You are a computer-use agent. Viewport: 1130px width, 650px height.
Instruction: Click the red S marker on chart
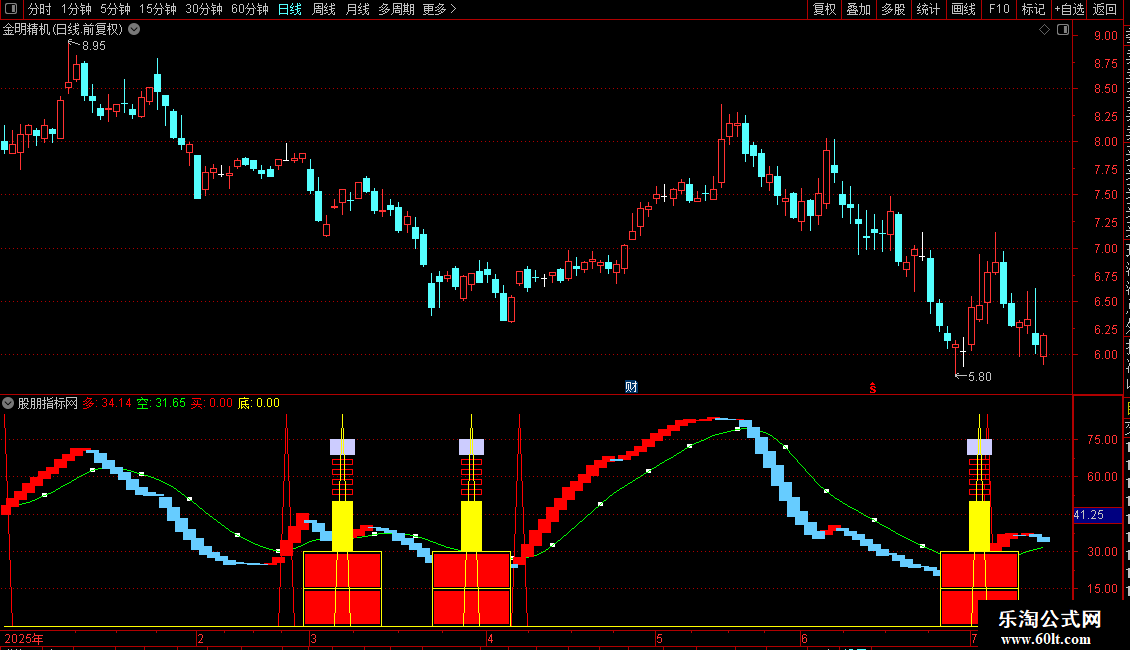[x=873, y=388]
